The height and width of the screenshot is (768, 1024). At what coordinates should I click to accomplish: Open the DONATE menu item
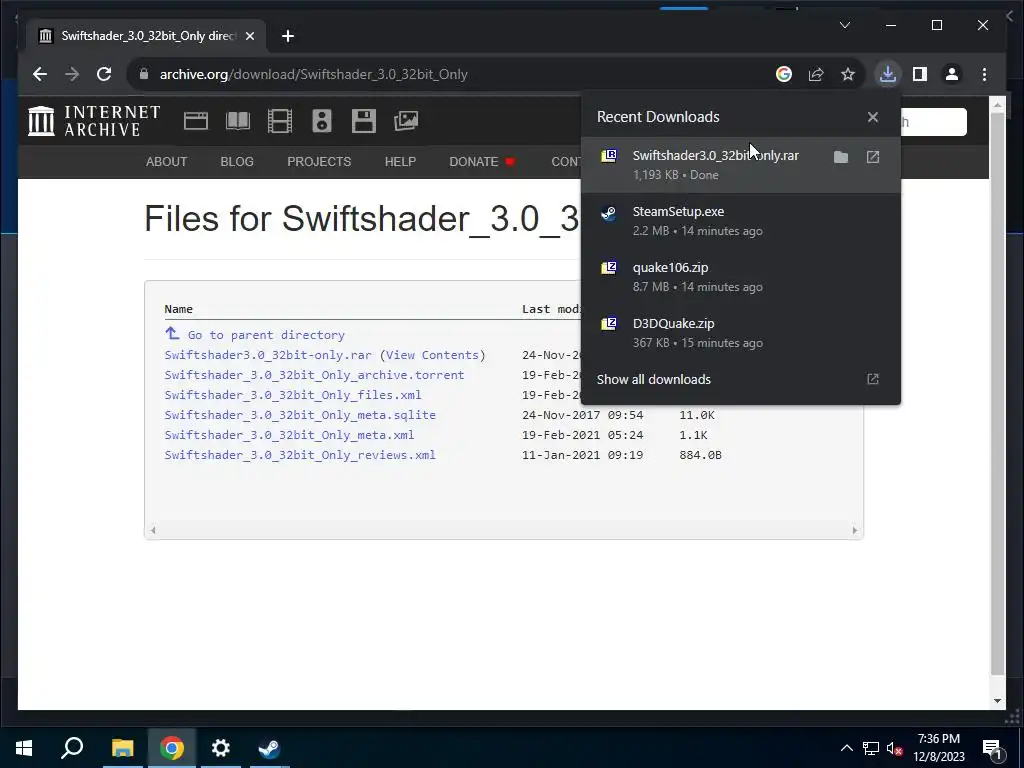pyautogui.click(x=482, y=161)
